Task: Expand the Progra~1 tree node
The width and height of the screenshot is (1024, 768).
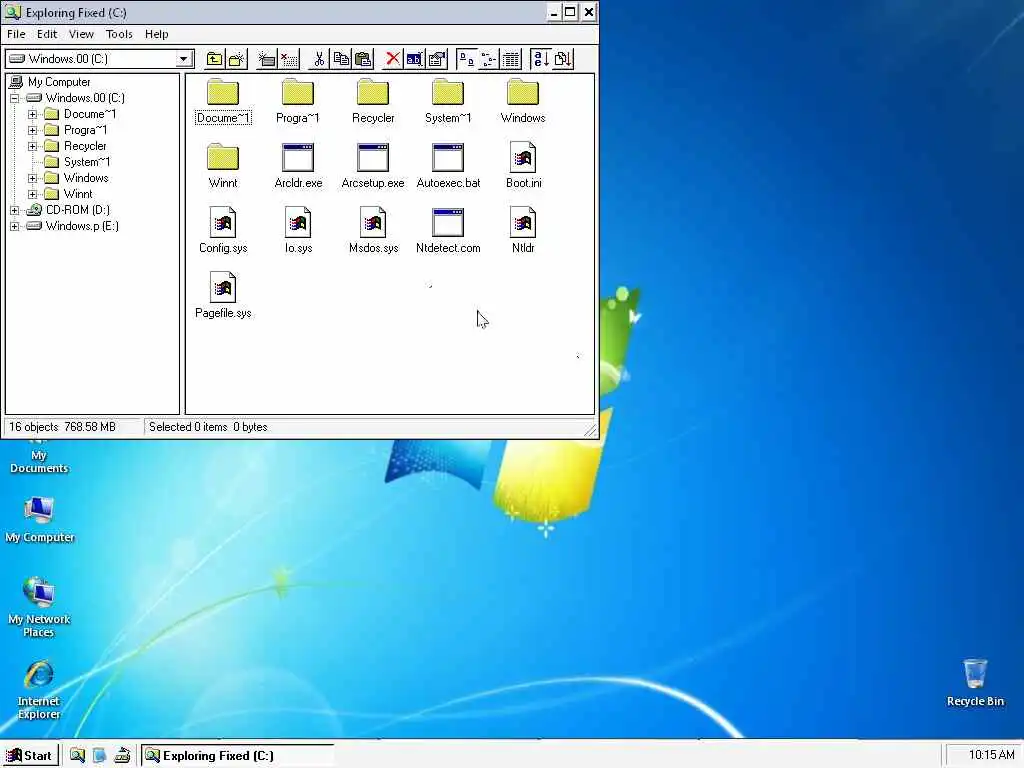Action: point(32,130)
